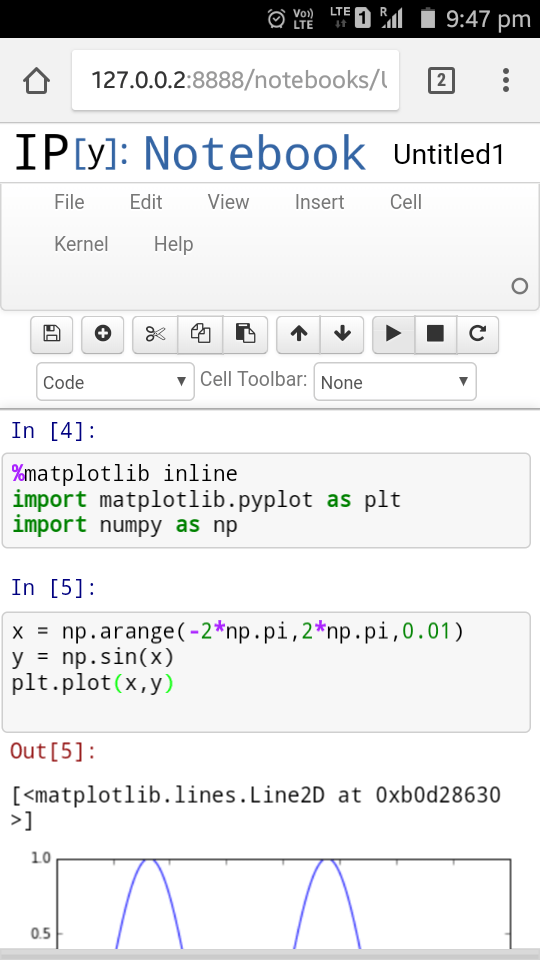Screen dimensions: 540x960
Task: Select the matplotlib import code cell
Action: 266,500
